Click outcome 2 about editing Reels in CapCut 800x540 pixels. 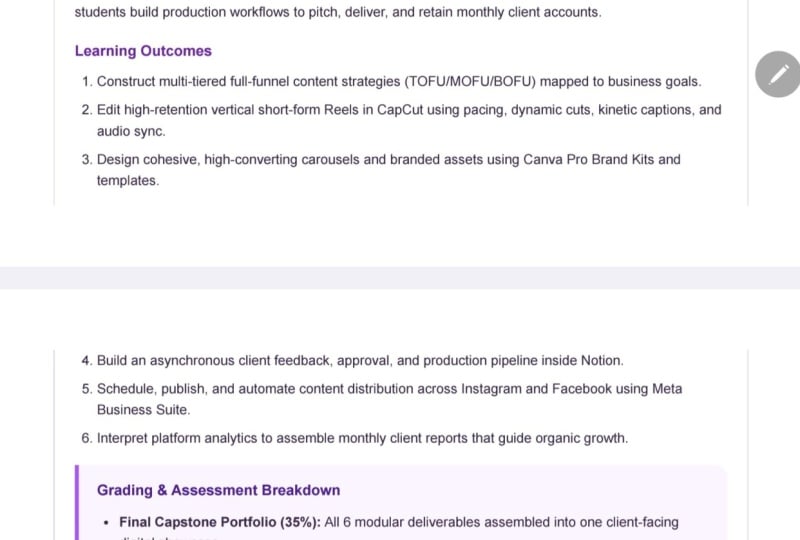coord(401,120)
